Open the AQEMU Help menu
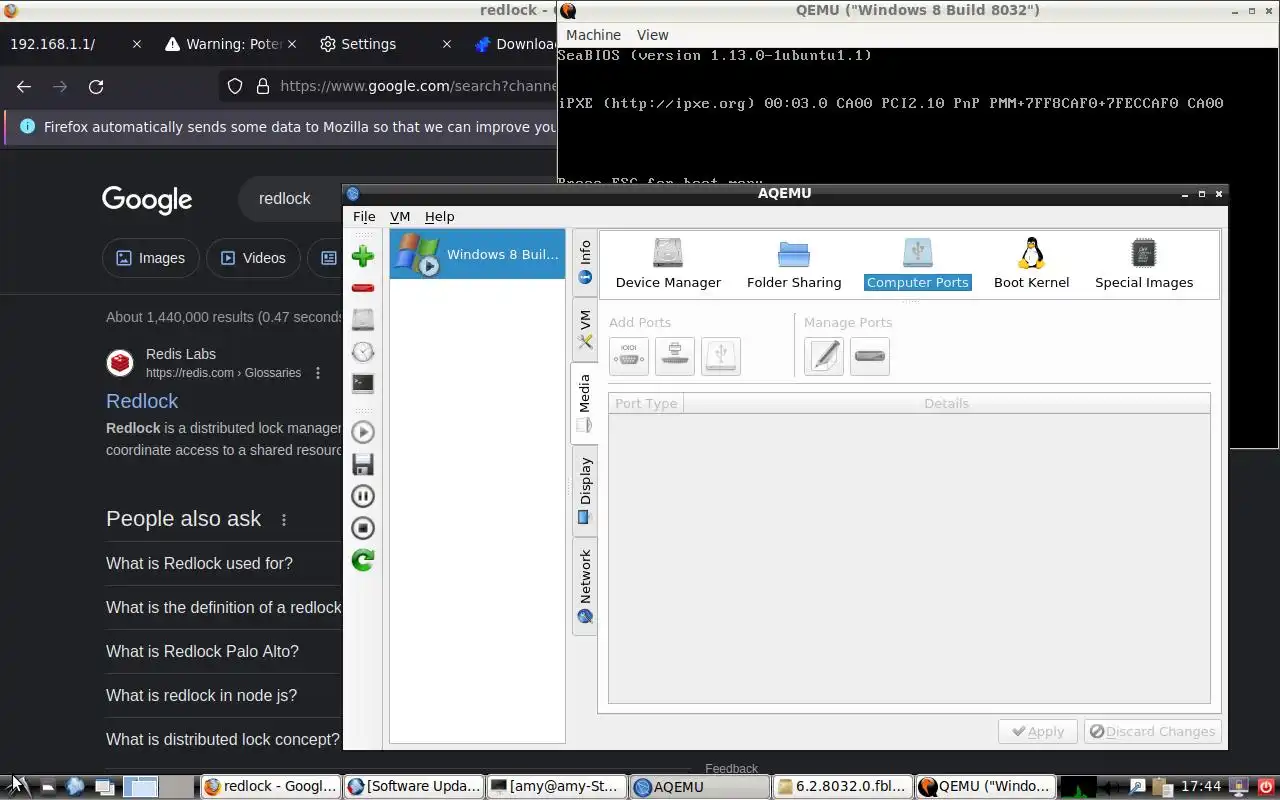The width and height of the screenshot is (1280, 800). (x=439, y=216)
